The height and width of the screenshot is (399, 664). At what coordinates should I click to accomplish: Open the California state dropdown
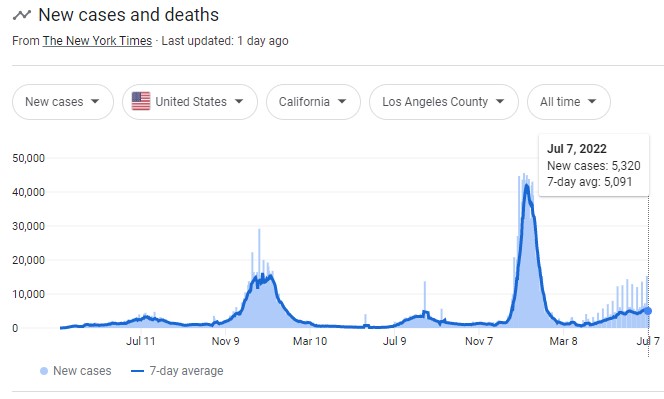pos(313,102)
